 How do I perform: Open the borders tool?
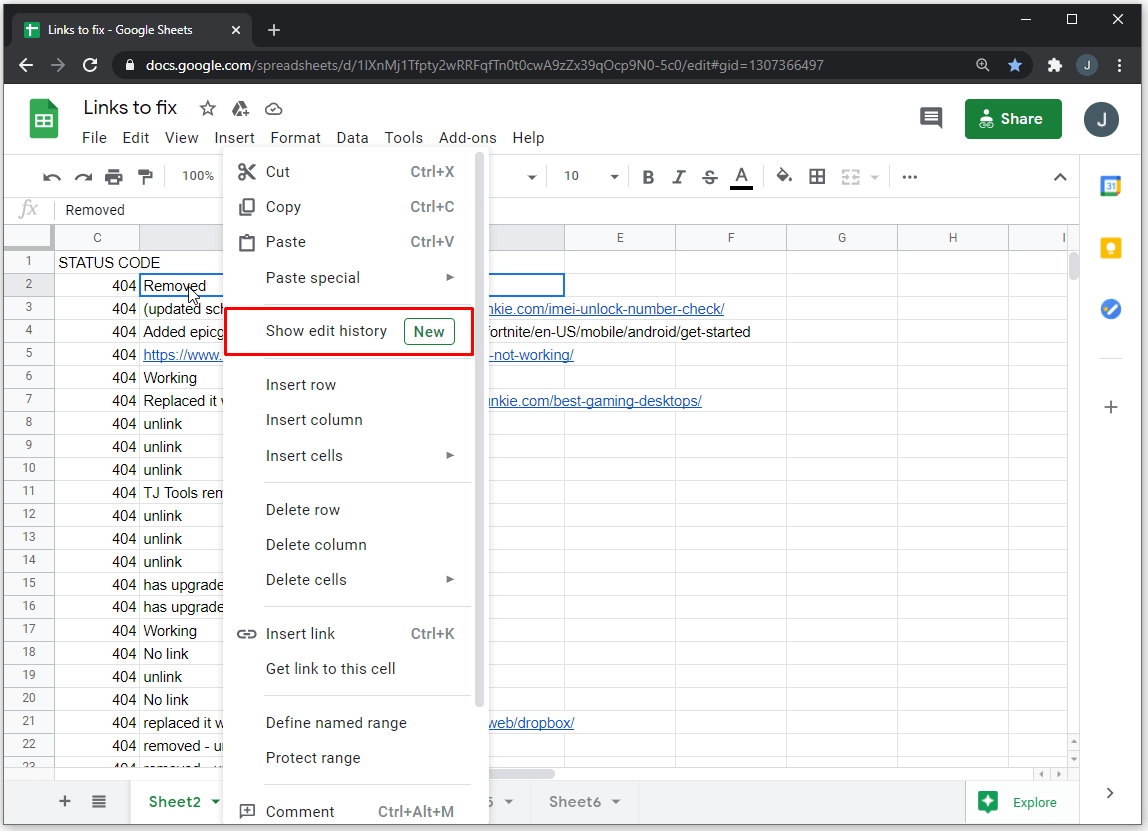[817, 177]
